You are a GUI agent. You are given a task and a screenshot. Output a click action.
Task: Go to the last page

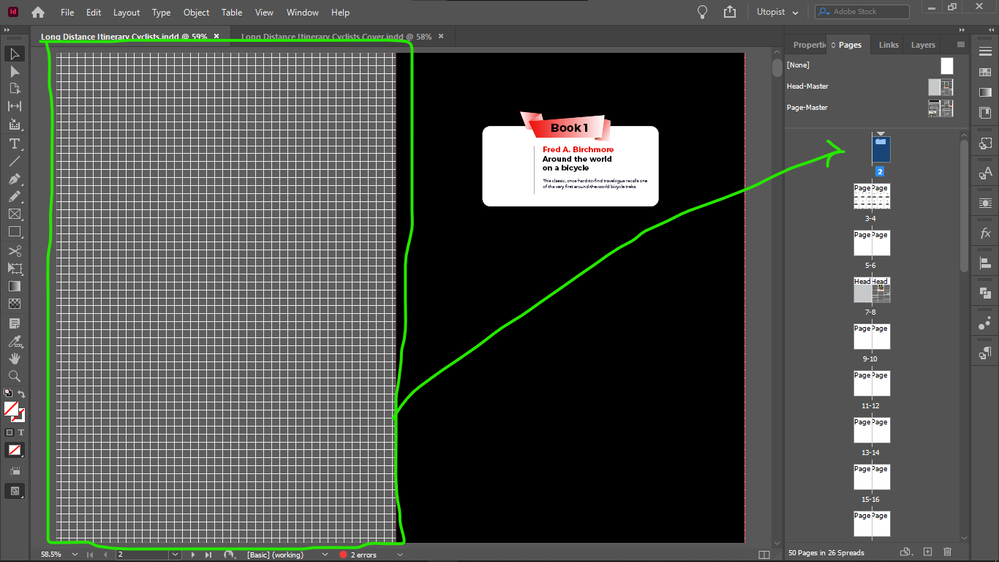(x=208, y=555)
